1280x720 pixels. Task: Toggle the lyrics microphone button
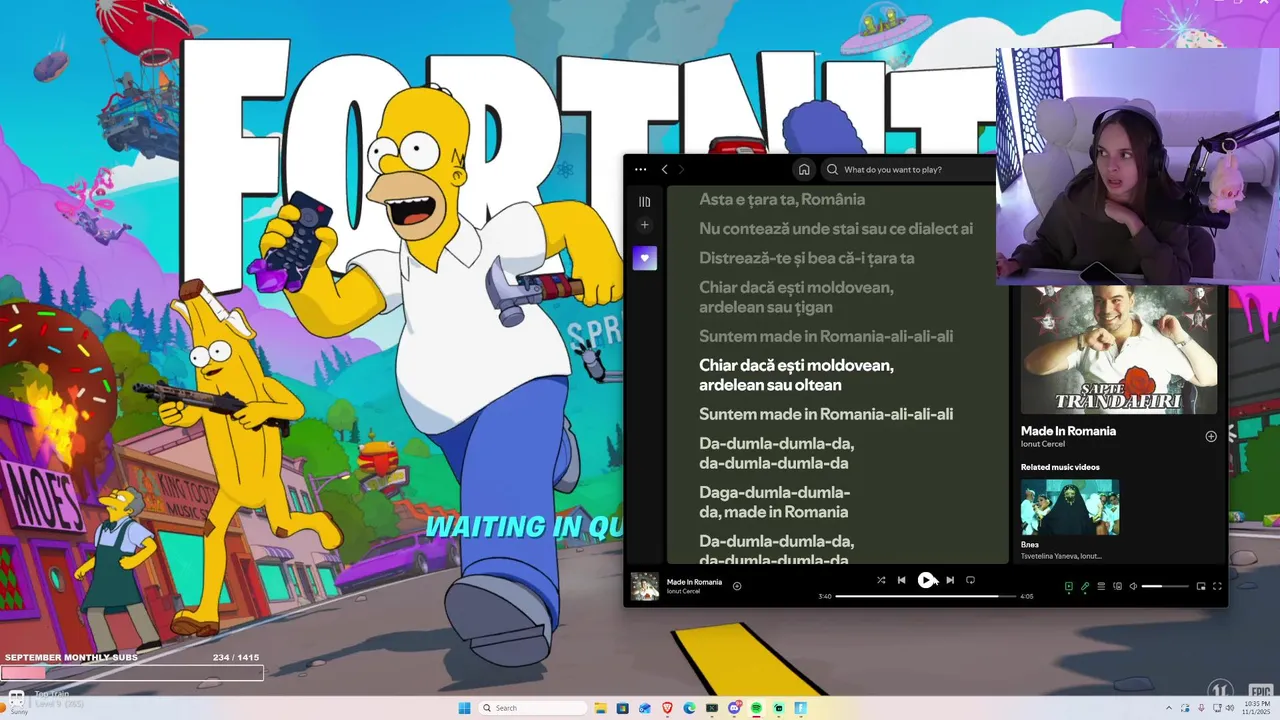[1085, 586]
